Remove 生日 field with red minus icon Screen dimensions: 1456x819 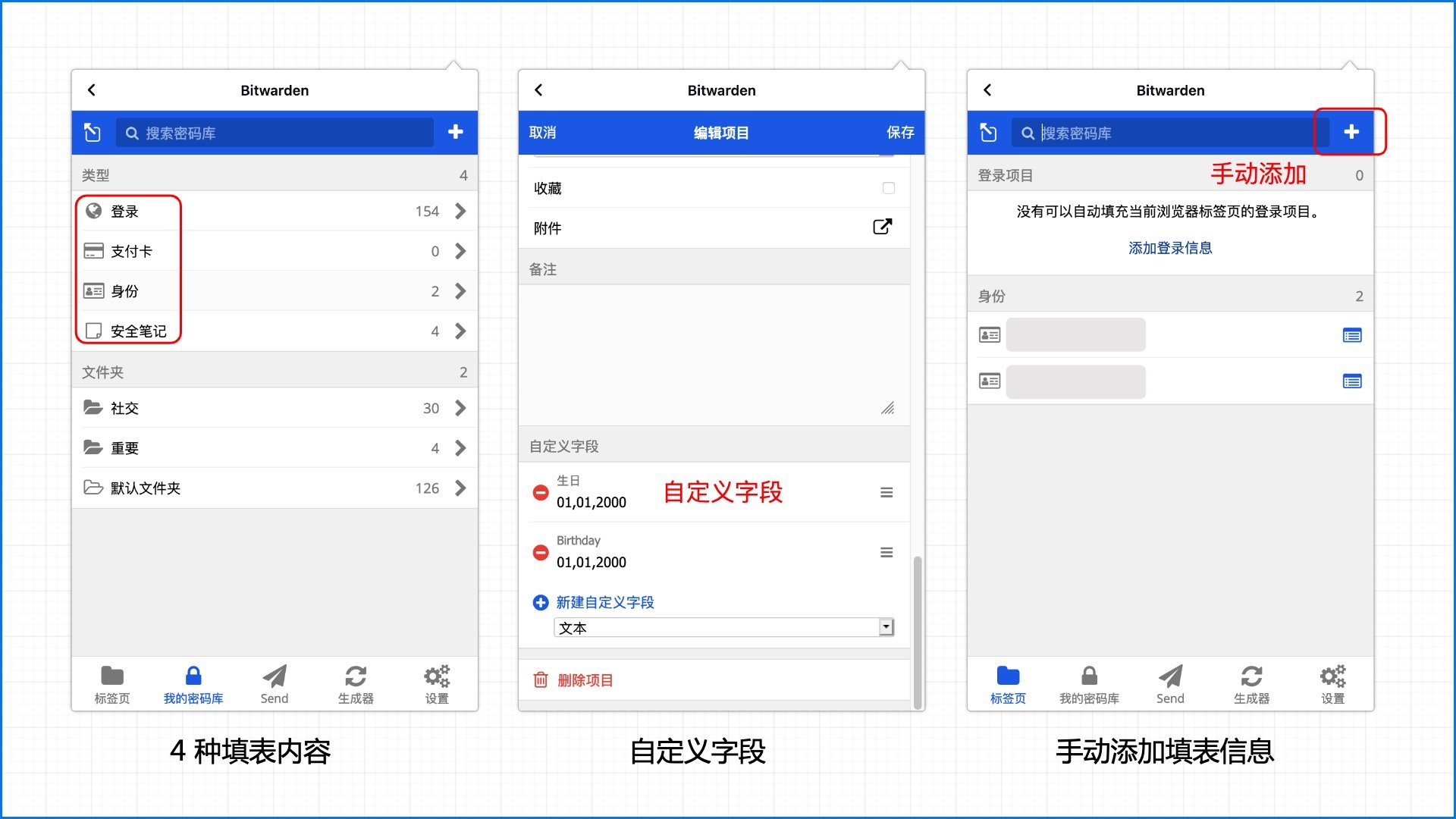[x=540, y=492]
